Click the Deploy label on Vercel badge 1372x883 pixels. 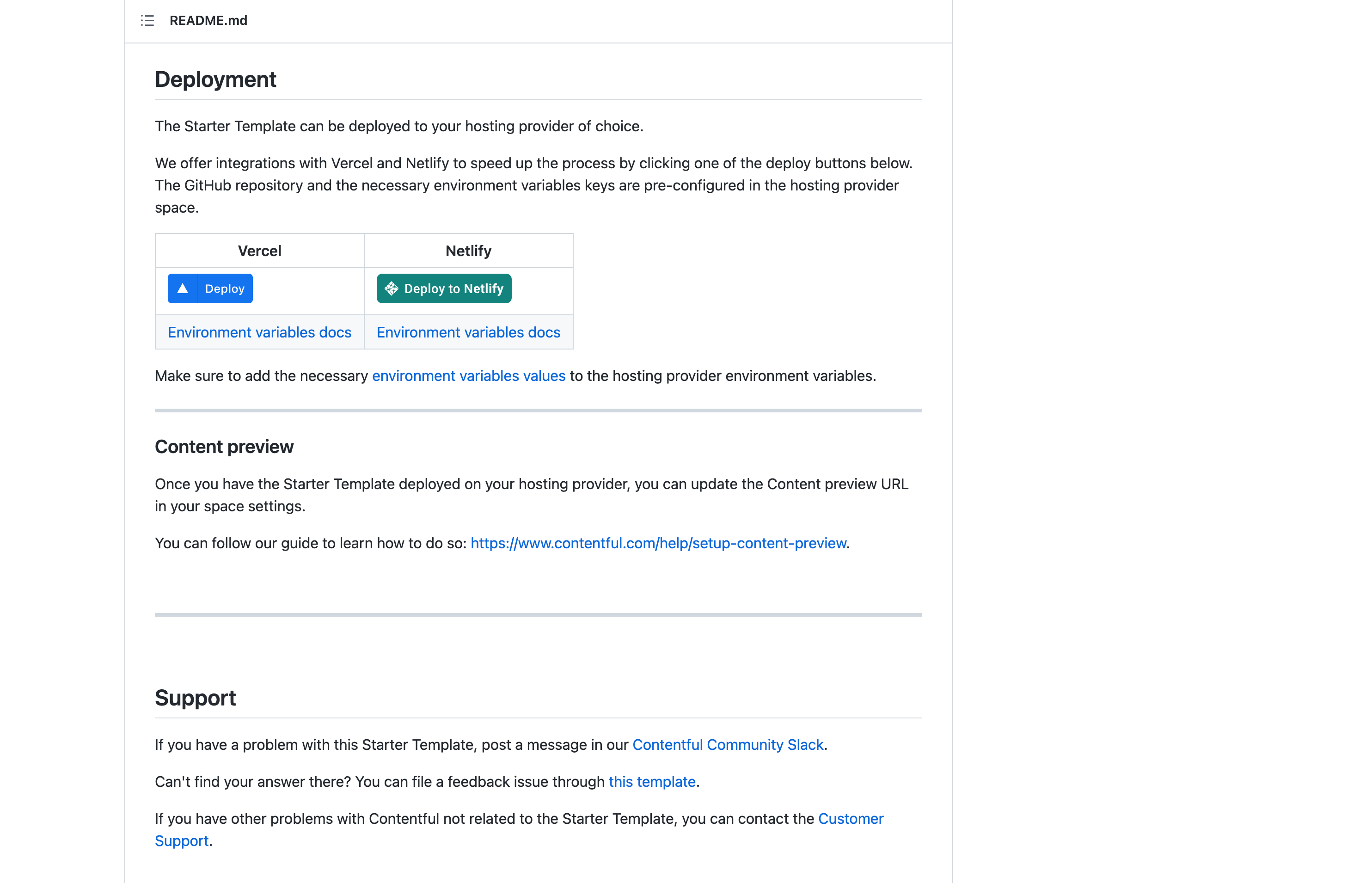225,288
